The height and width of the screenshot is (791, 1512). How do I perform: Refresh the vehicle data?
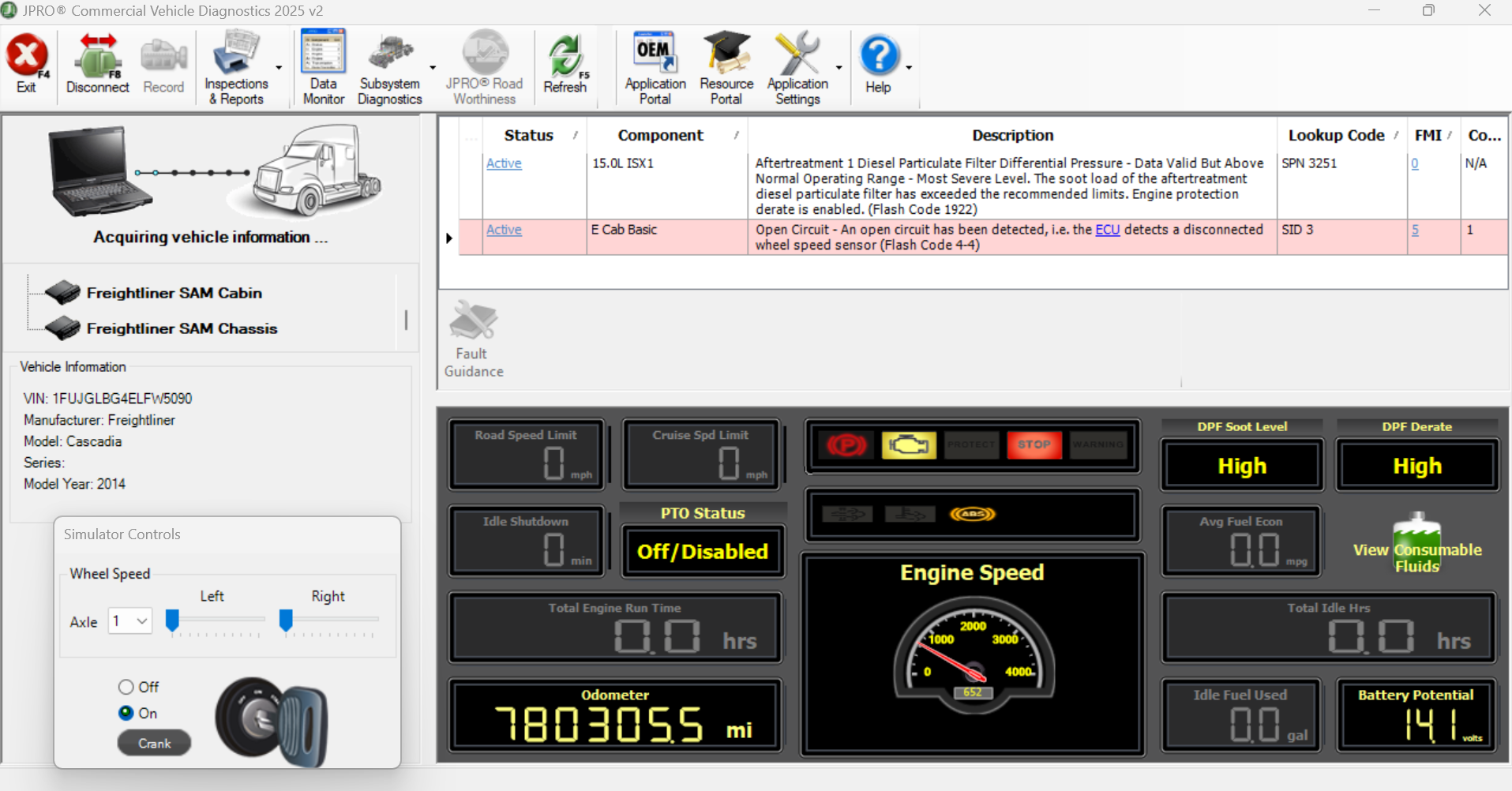pos(565,64)
